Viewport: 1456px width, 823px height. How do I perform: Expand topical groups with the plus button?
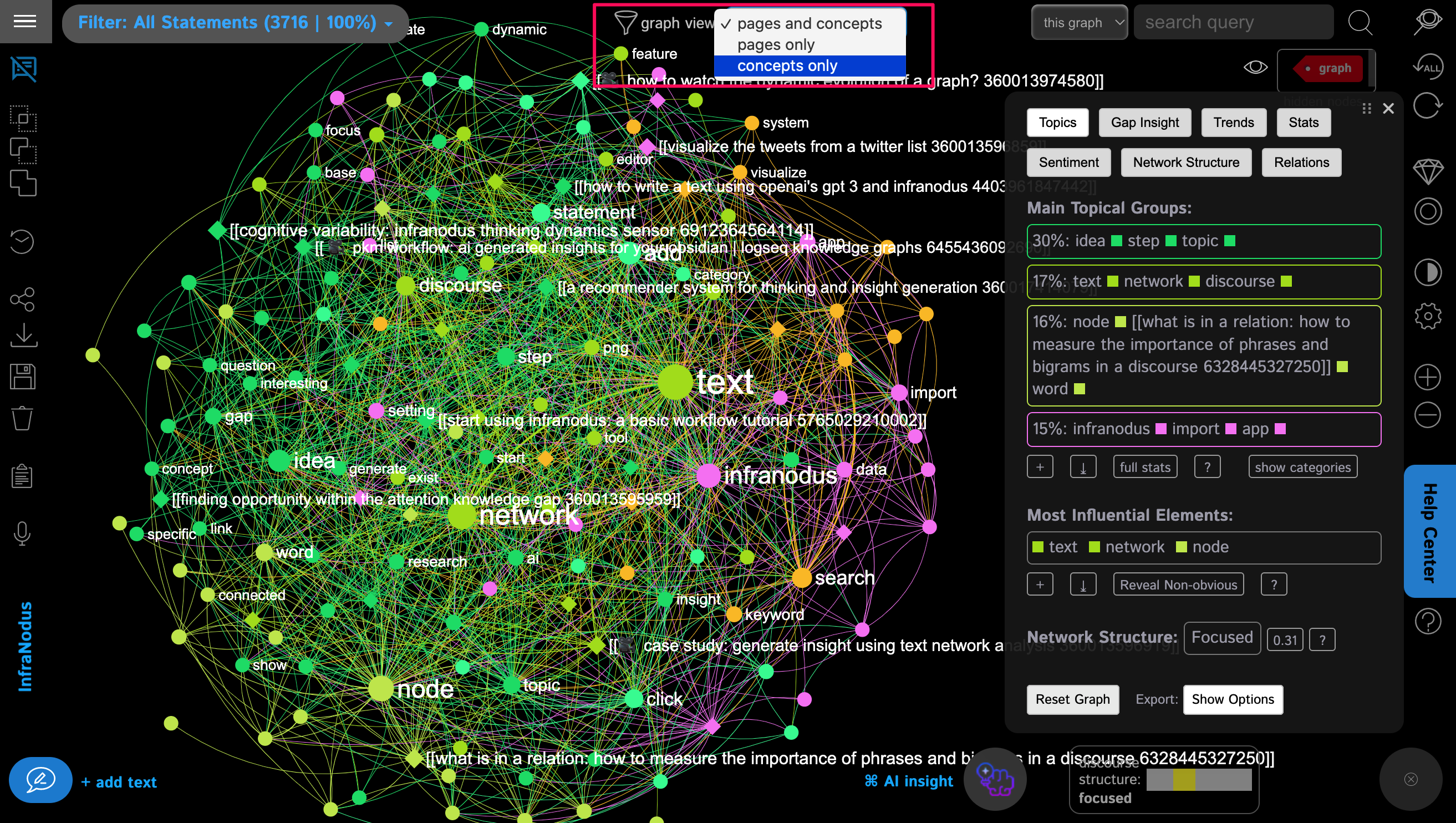tap(1040, 467)
